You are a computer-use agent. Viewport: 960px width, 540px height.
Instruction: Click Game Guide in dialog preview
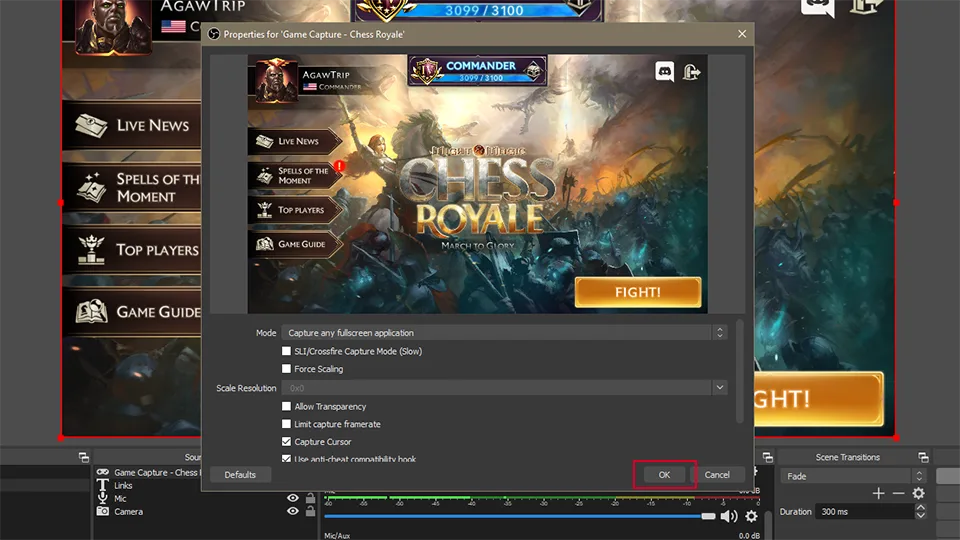tap(294, 244)
